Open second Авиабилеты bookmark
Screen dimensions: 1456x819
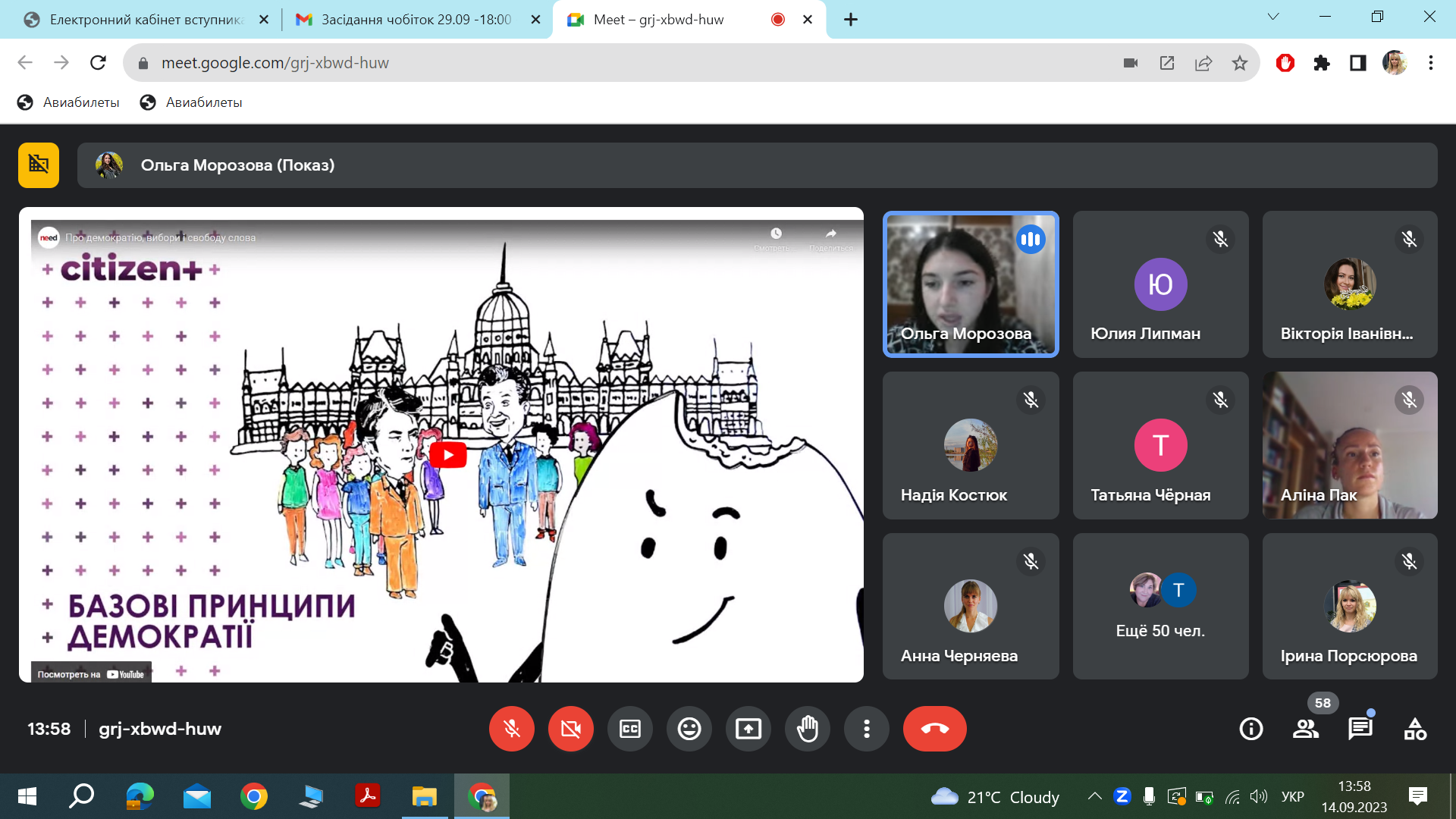click(191, 102)
